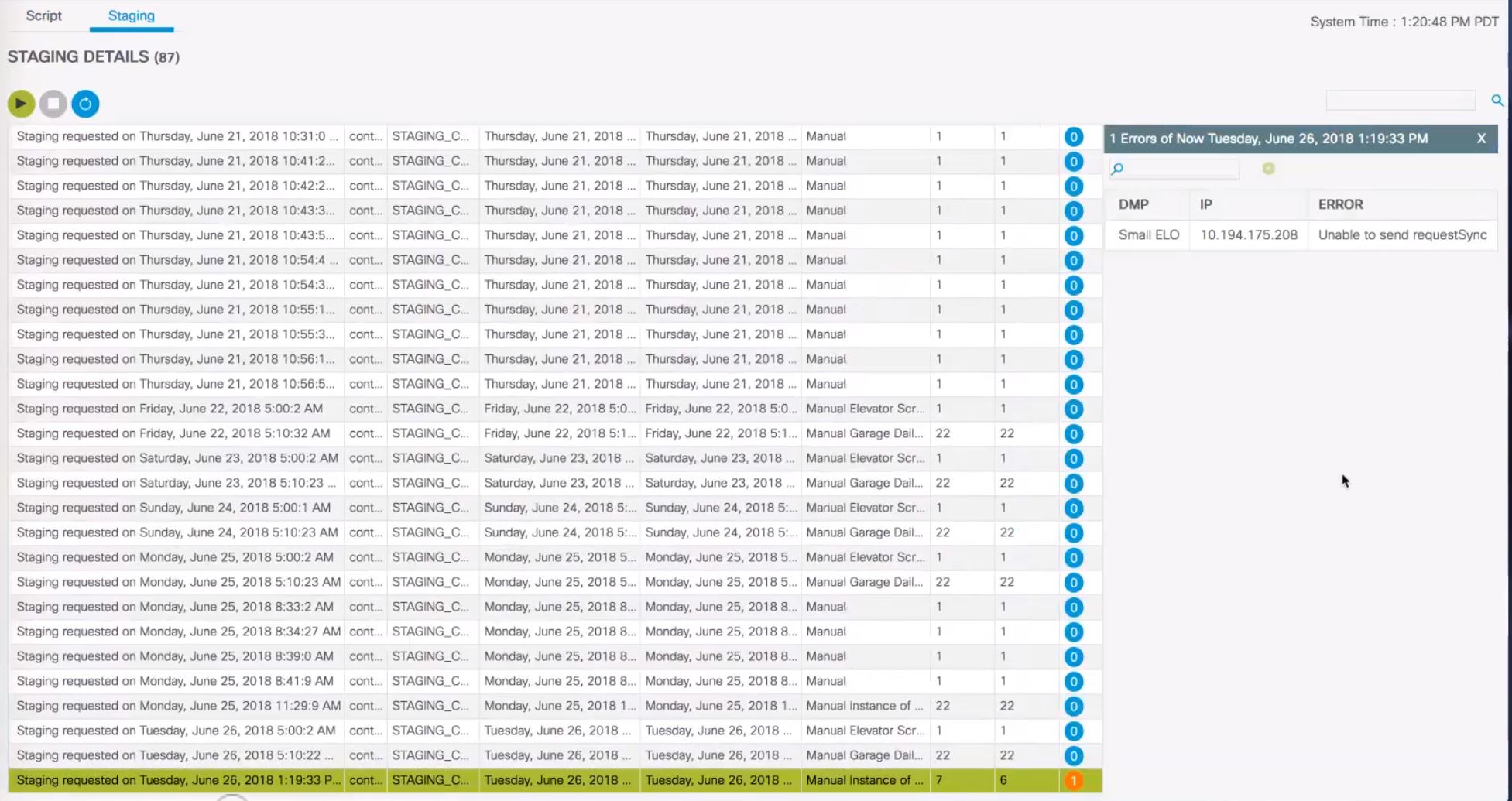Click the blue zero badge on the first staging row
Image resolution: width=1512 pixels, height=801 pixels.
pyautogui.click(x=1073, y=136)
